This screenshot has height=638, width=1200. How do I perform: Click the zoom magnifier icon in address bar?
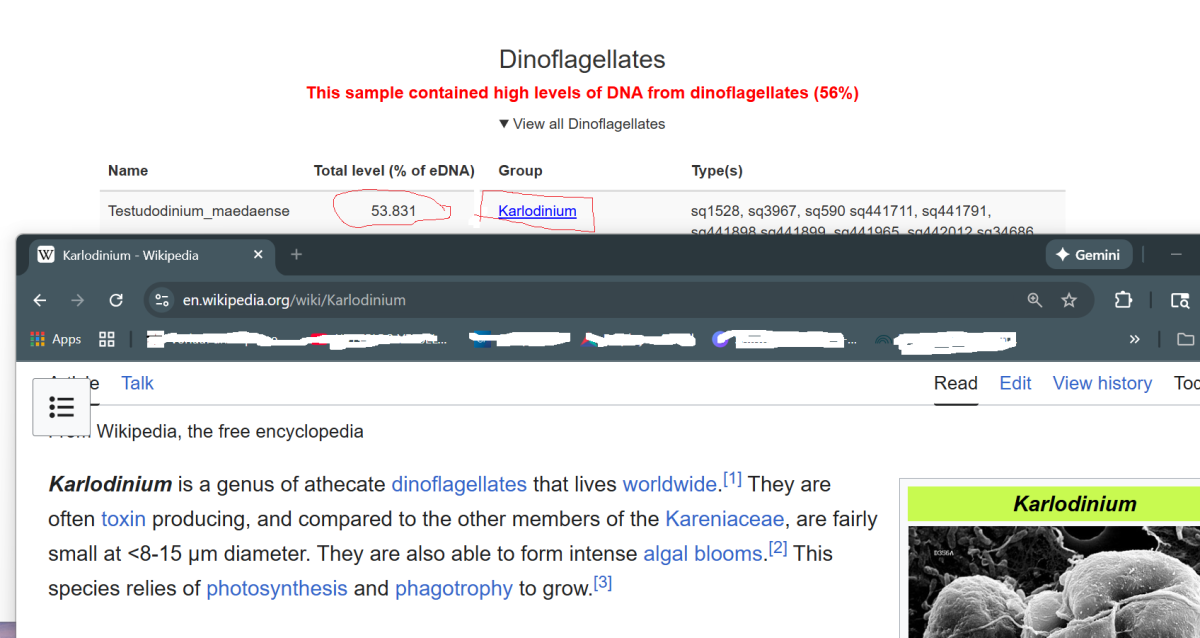pyautogui.click(x=1035, y=300)
